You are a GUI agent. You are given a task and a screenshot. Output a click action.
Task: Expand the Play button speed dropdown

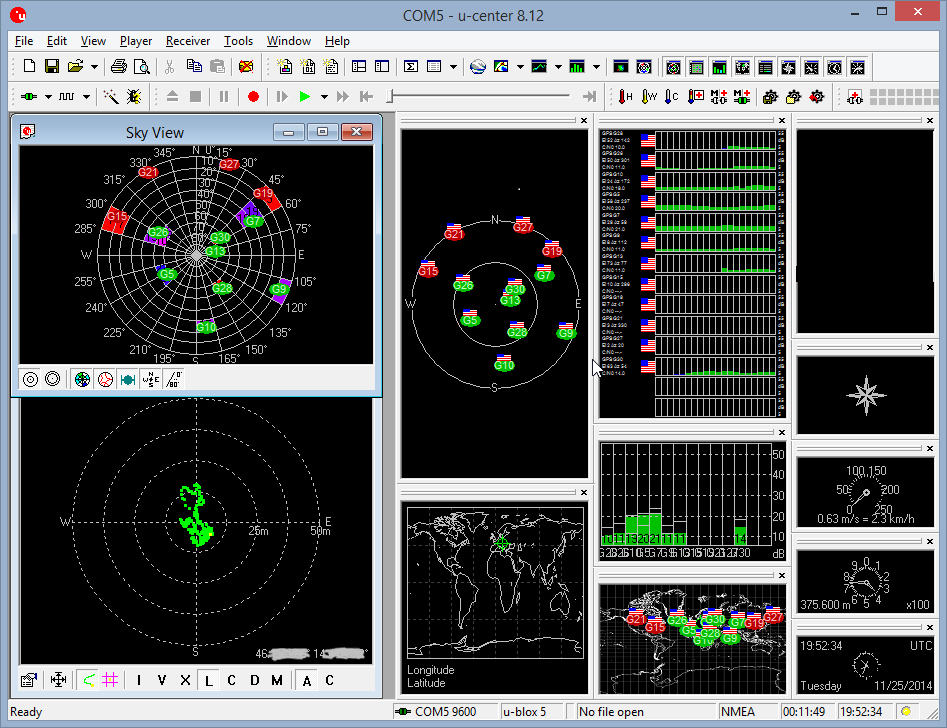(323, 97)
